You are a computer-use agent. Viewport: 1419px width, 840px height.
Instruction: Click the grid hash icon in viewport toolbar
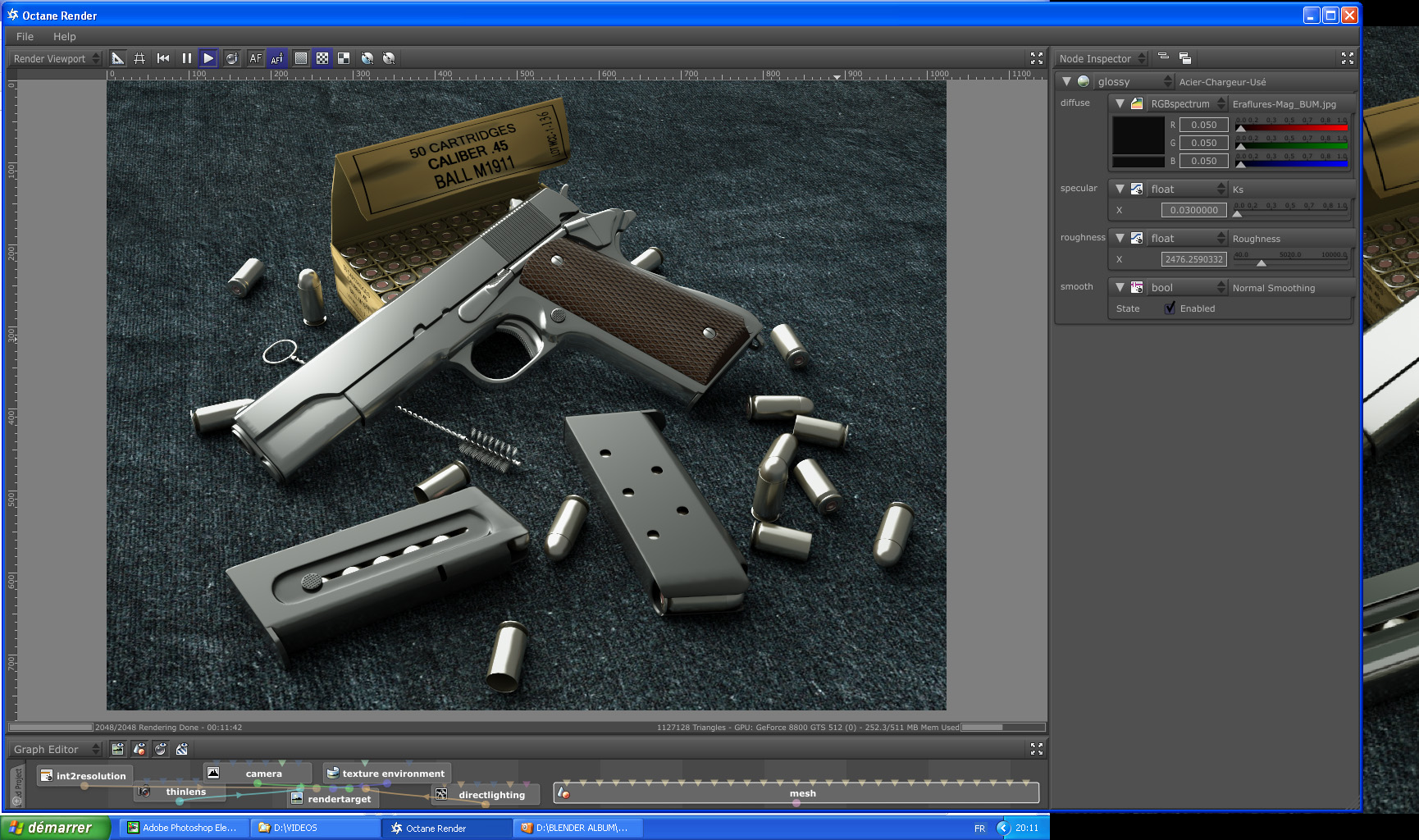[x=139, y=58]
